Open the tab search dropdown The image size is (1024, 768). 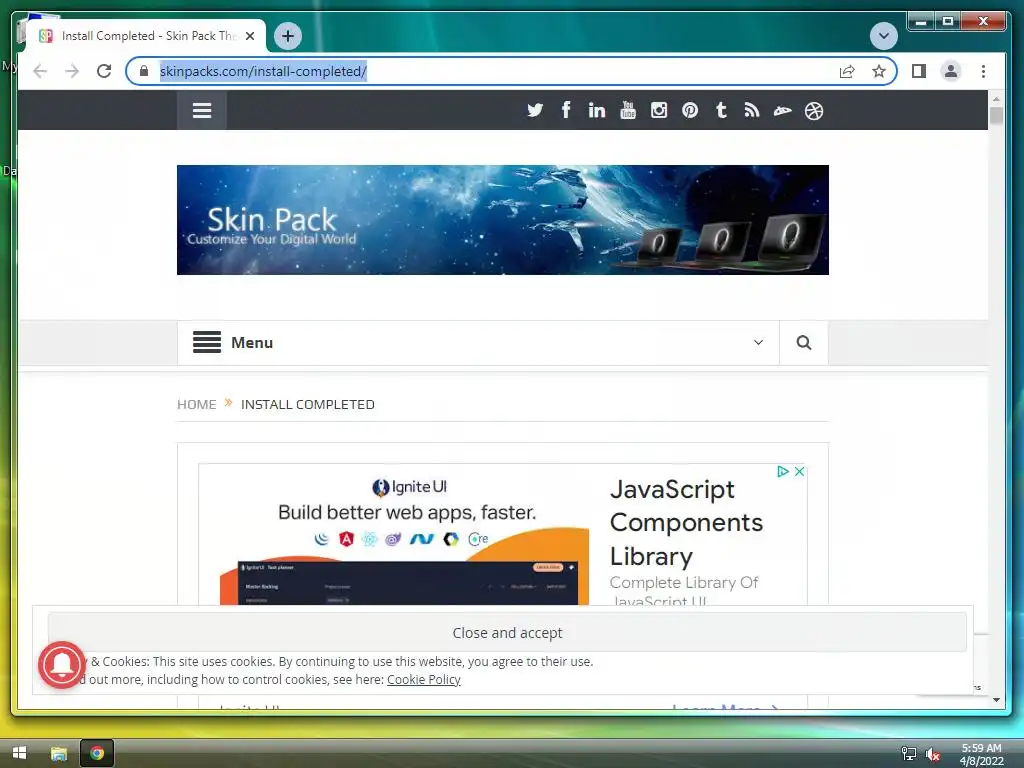click(x=884, y=35)
